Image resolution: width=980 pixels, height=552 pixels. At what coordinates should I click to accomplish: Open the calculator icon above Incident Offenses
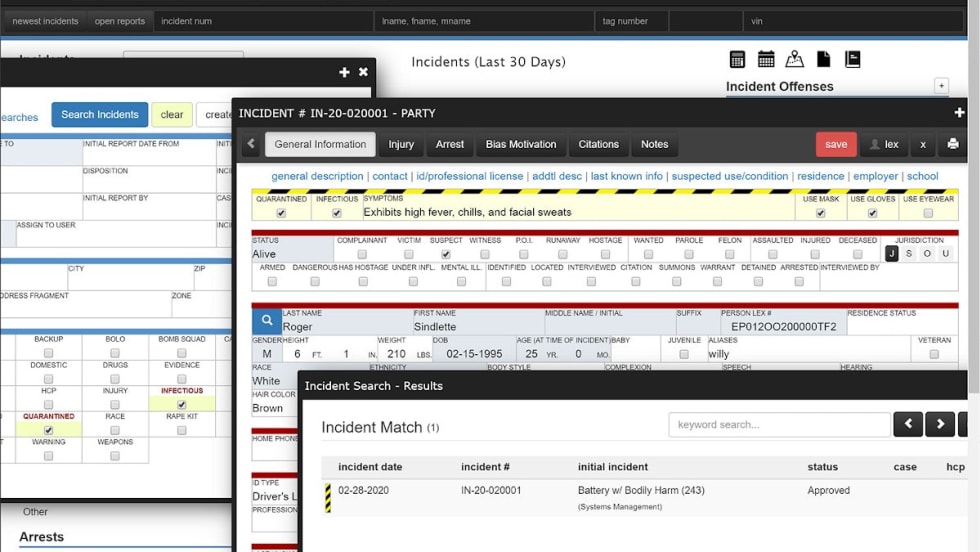coord(738,60)
